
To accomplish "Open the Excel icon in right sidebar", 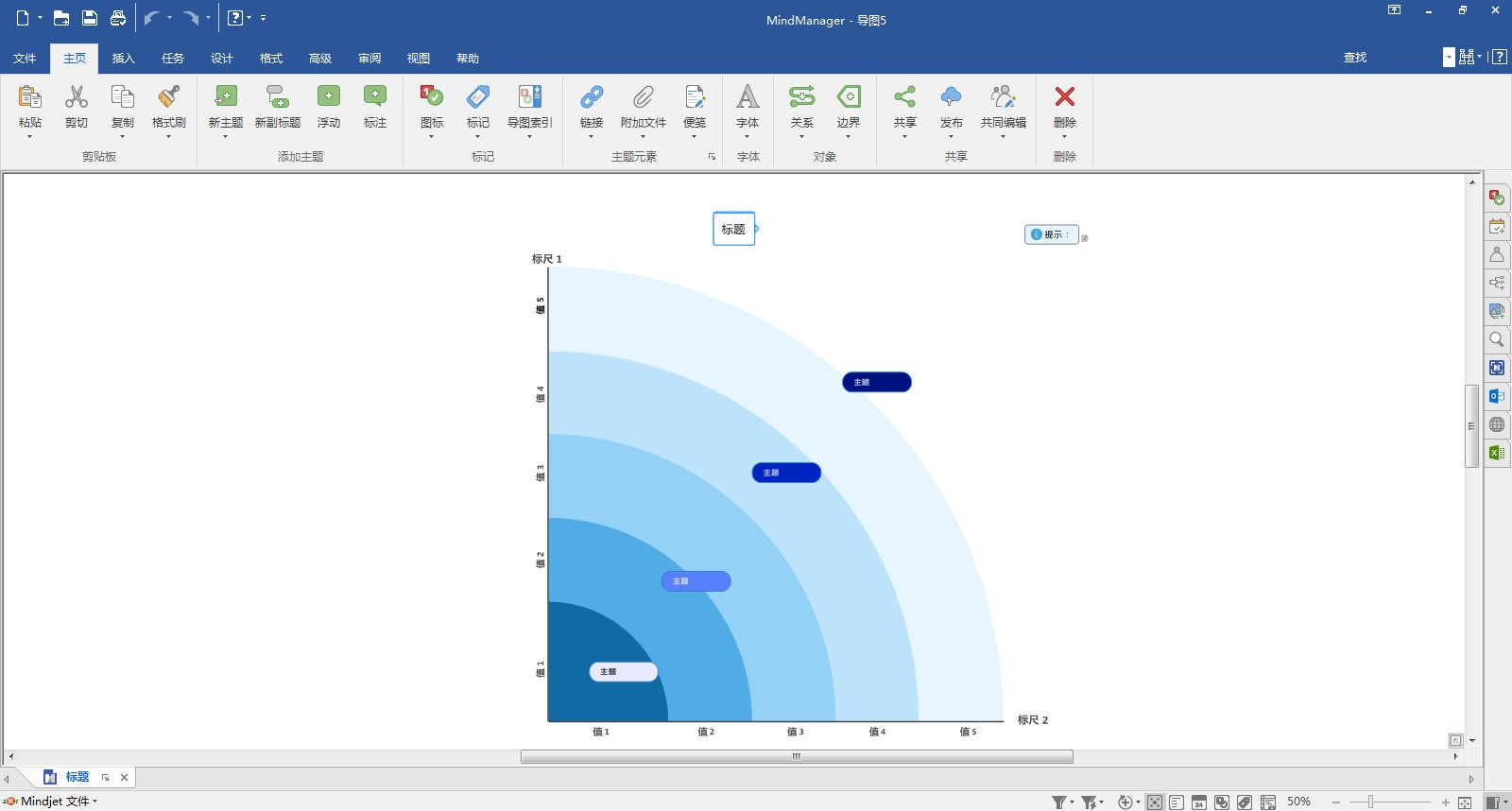I will click(x=1497, y=453).
